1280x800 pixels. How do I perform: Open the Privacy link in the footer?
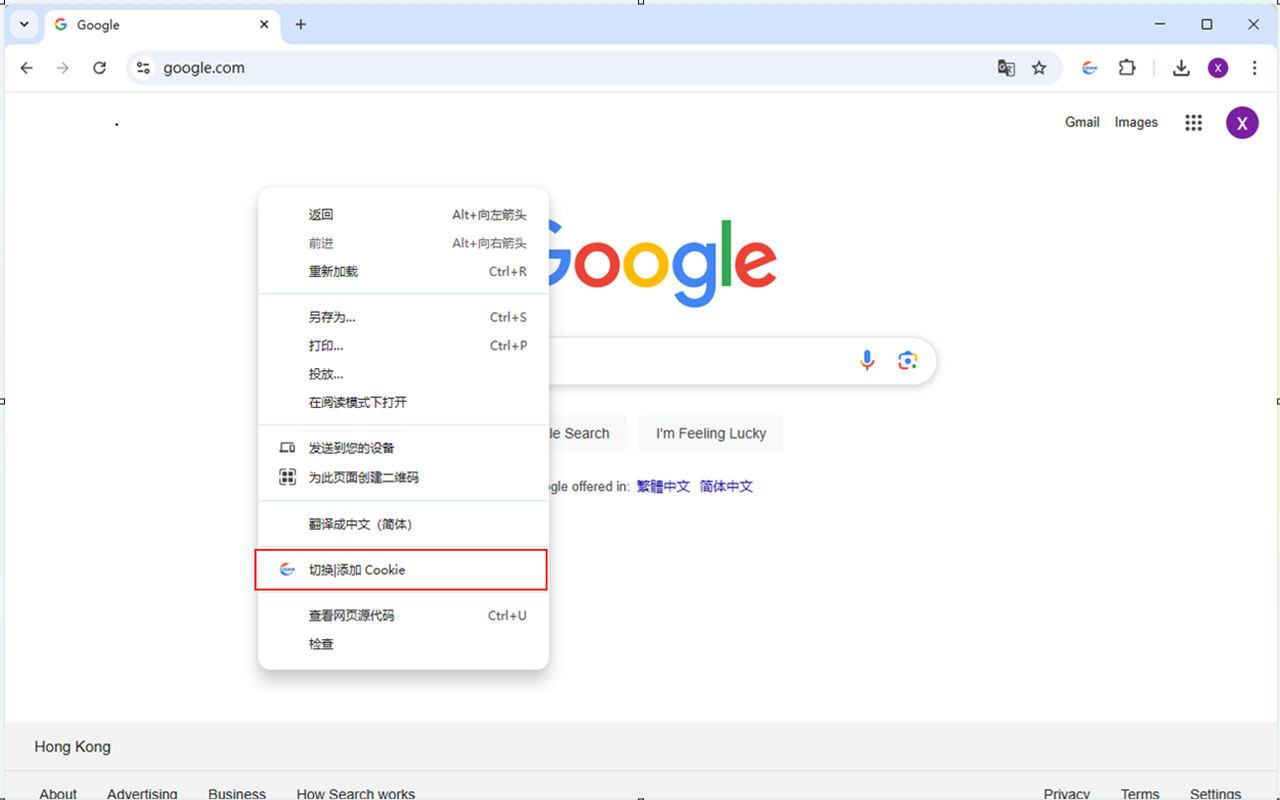tap(1066, 792)
